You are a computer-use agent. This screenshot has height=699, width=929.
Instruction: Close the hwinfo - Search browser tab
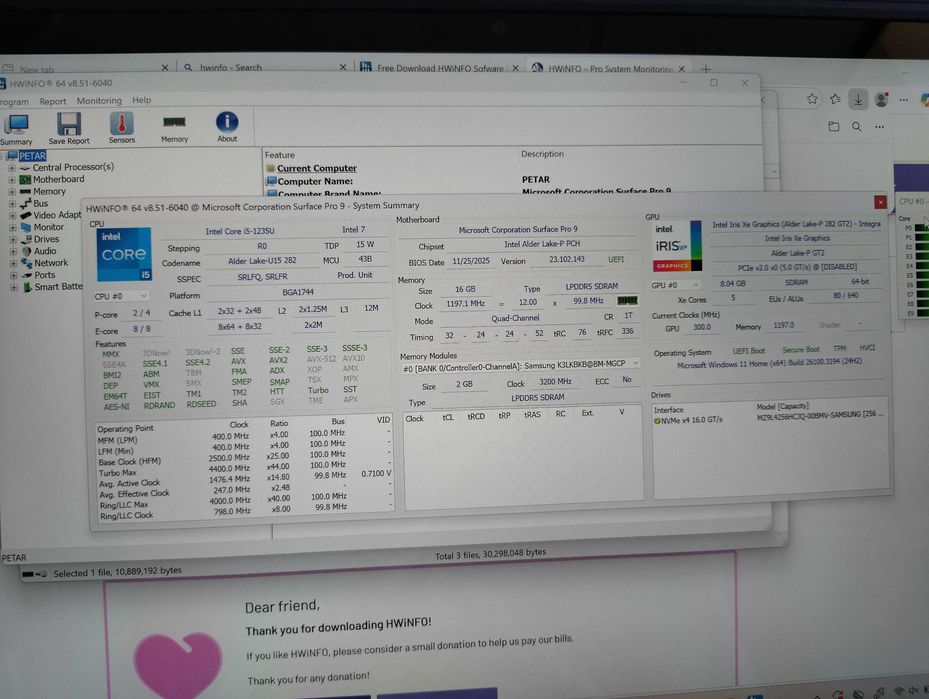[x=342, y=68]
